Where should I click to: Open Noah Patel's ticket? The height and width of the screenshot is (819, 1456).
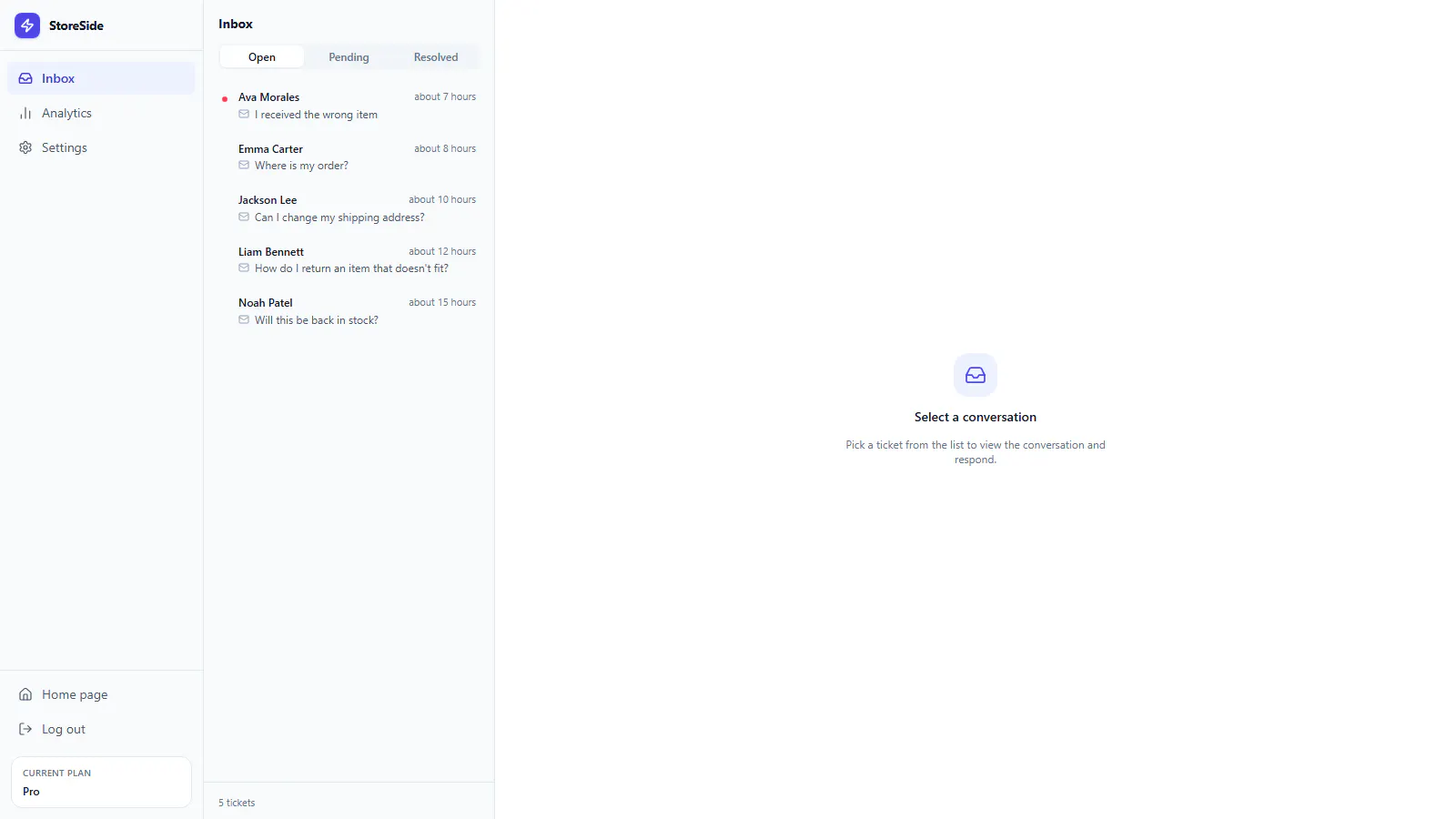(x=349, y=311)
